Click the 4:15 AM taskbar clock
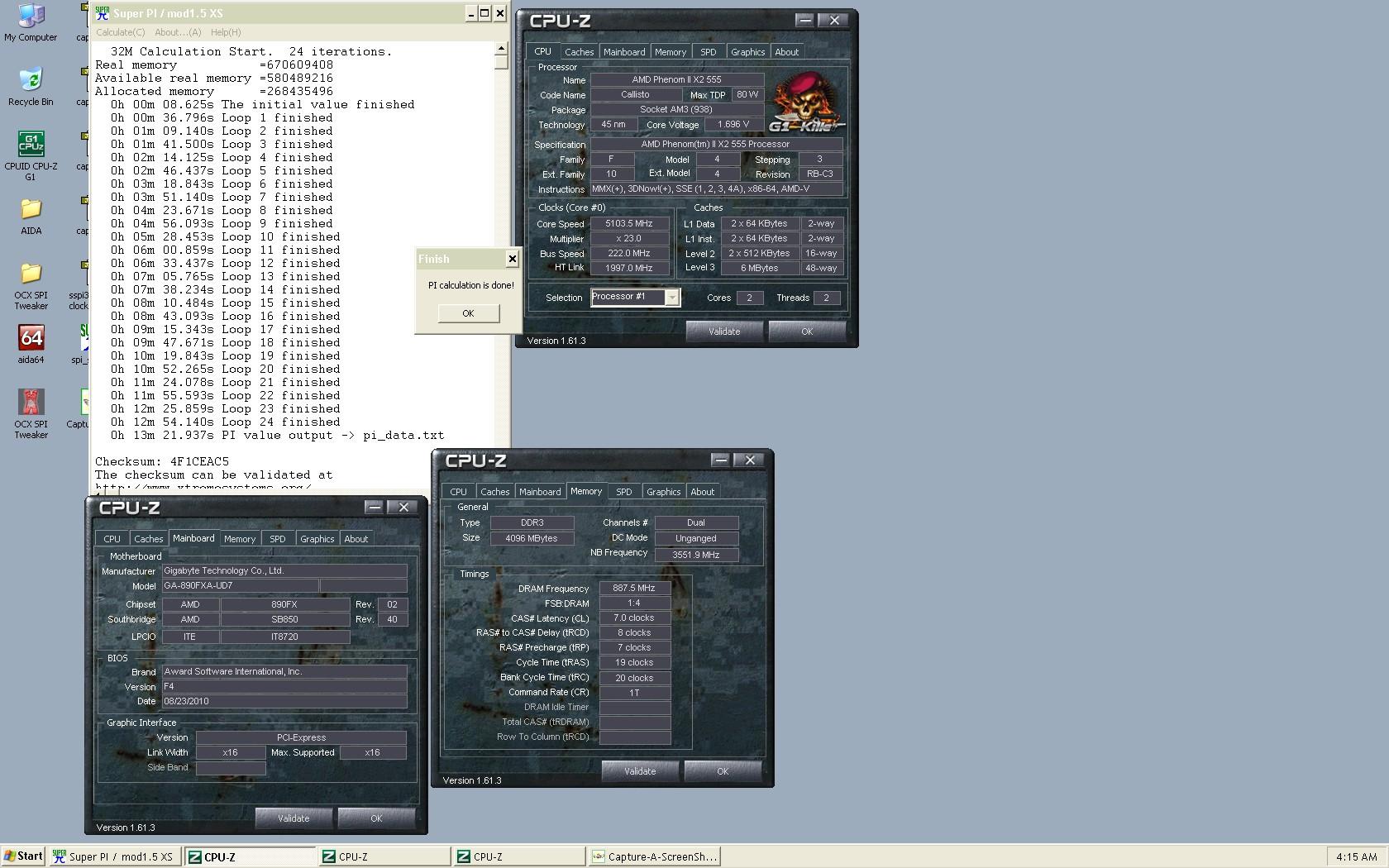The height and width of the screenshot is (868, 1389). tap(1356, 856)
